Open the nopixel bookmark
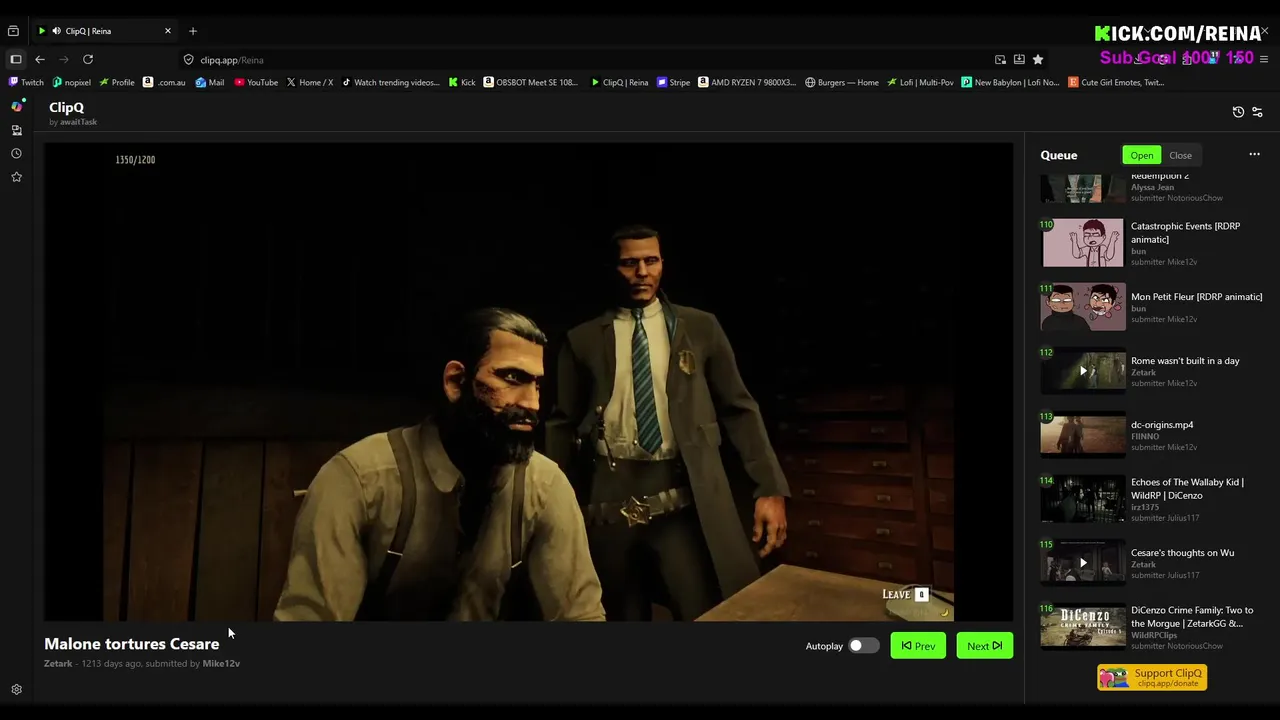Image resolution: width=1280 pixels, height=720 pixels. tap(72, 83)
